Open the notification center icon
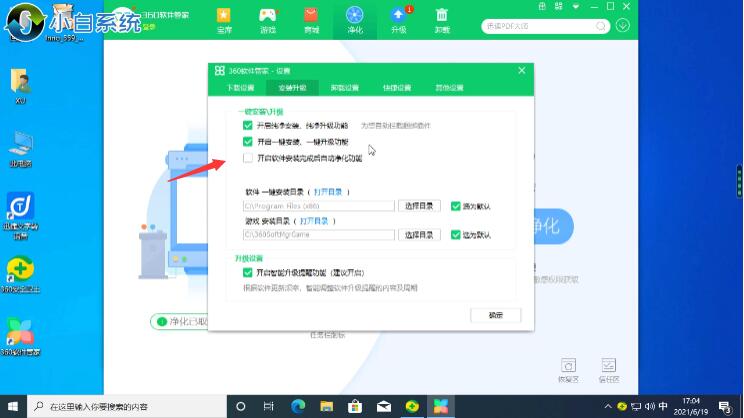Screen dimensions: 744x418 (725, 407)
